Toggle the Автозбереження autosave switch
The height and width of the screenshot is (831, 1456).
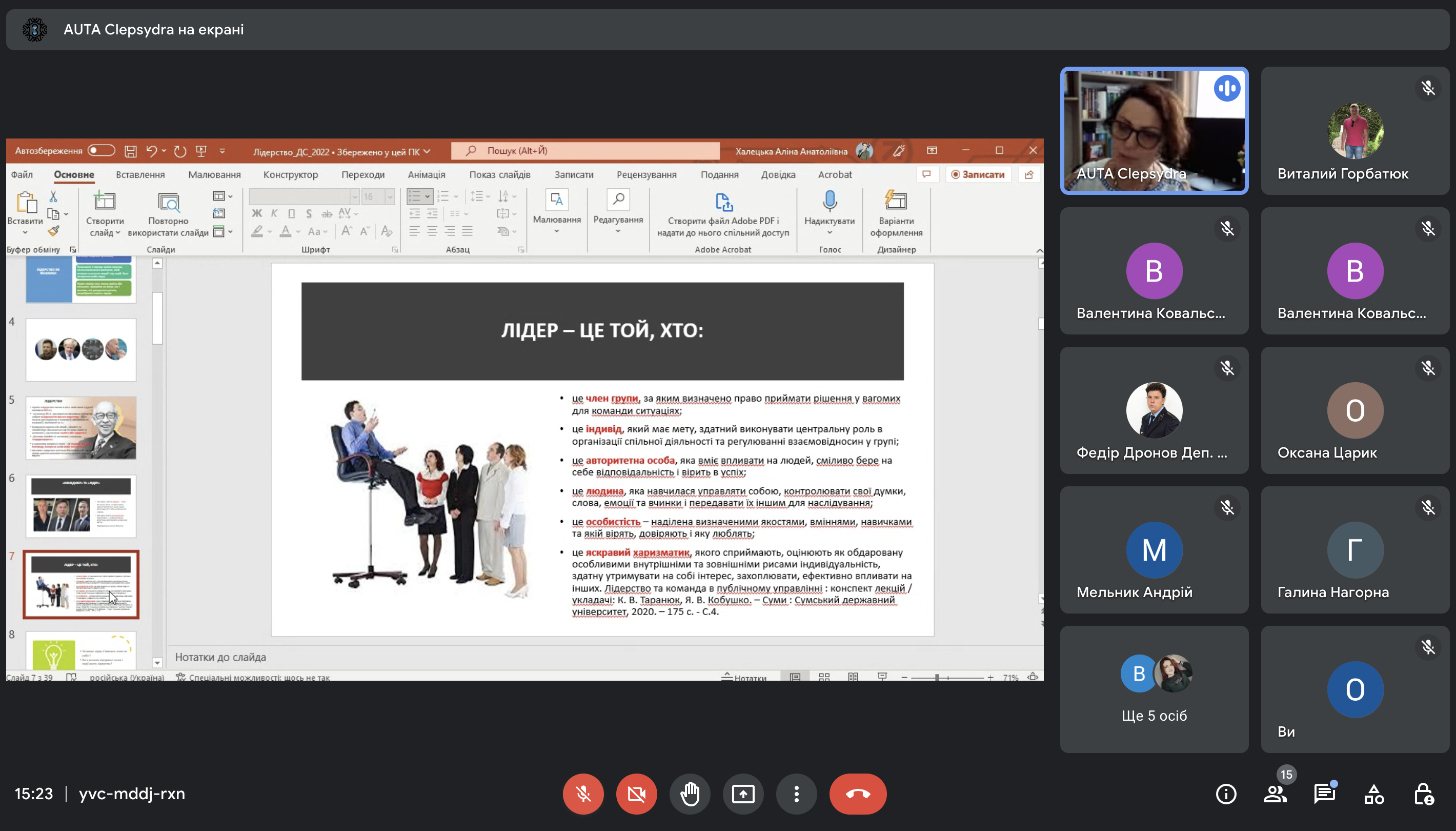[x=102, y=151]
